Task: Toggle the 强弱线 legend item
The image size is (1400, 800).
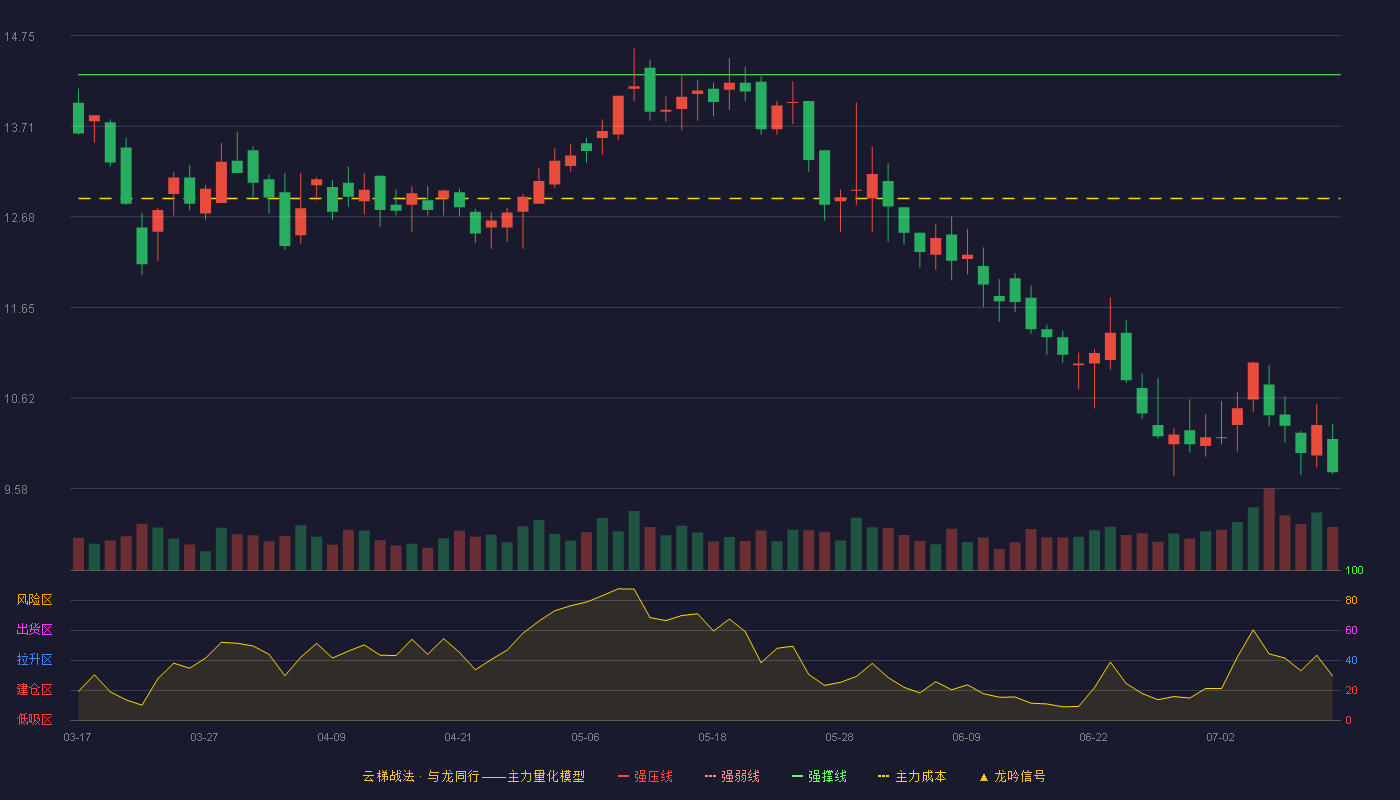Action: coord(732,776)
